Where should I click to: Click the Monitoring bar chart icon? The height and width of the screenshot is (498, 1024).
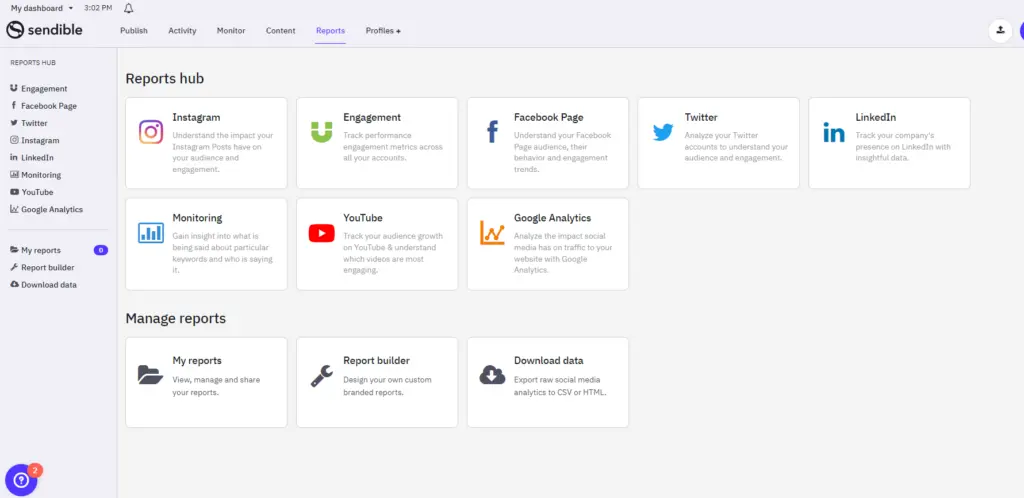tap(151, 233)
